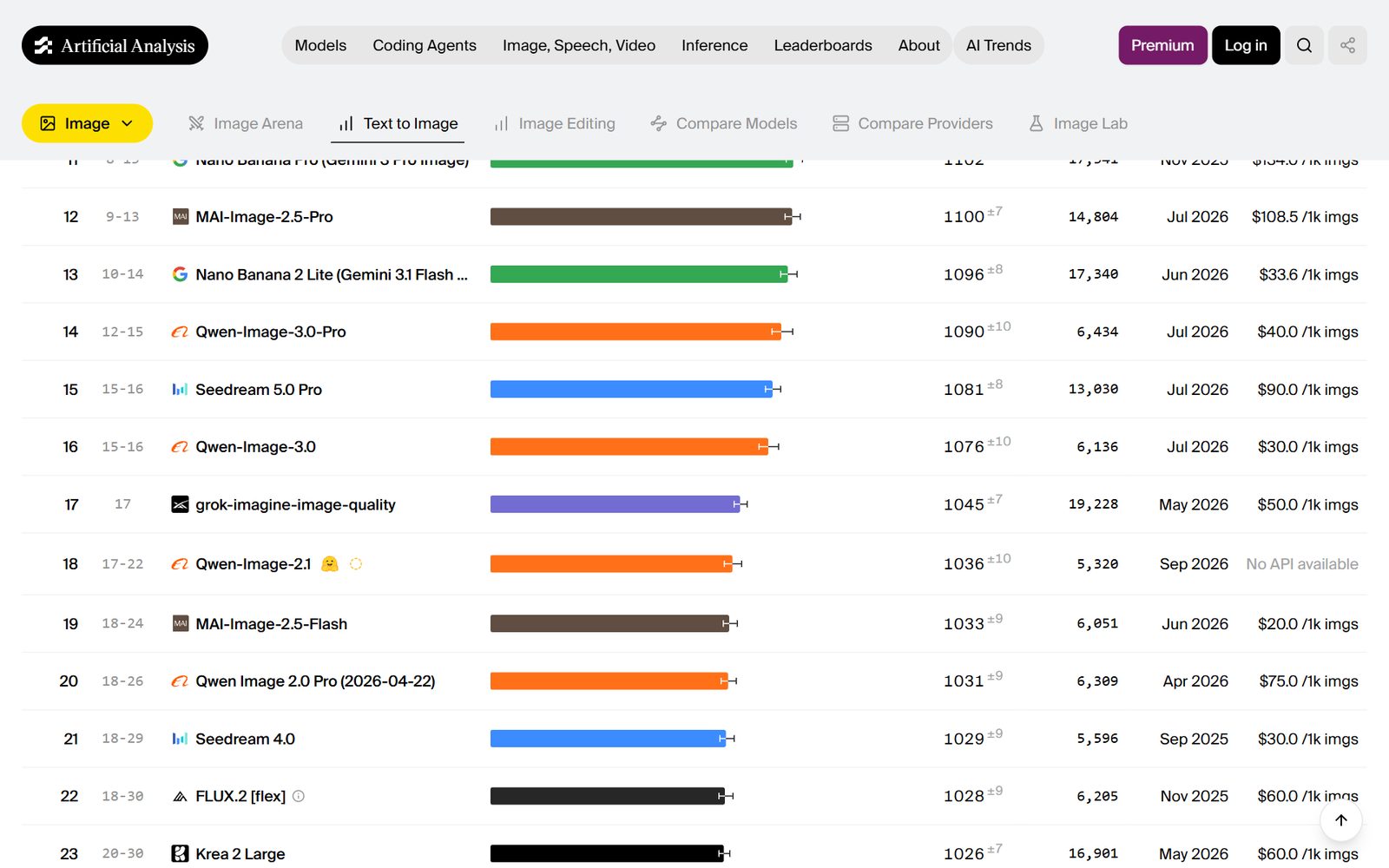
Task: Open the About menu
Action: (x=918, y=45)
